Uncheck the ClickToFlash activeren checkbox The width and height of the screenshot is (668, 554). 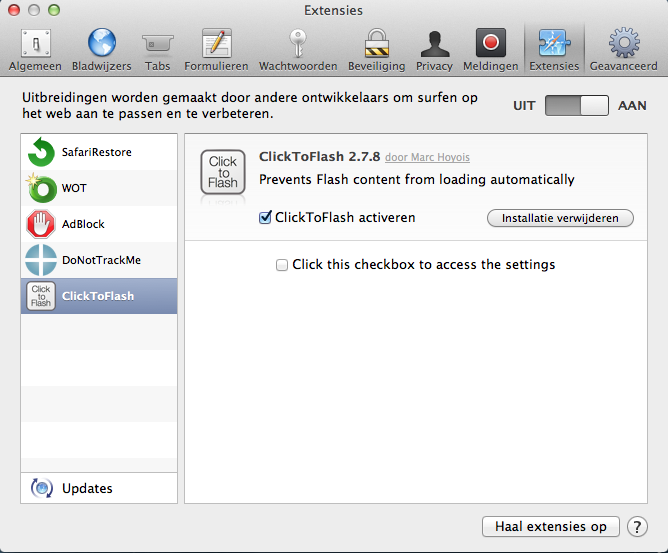[x=265, y=218]
